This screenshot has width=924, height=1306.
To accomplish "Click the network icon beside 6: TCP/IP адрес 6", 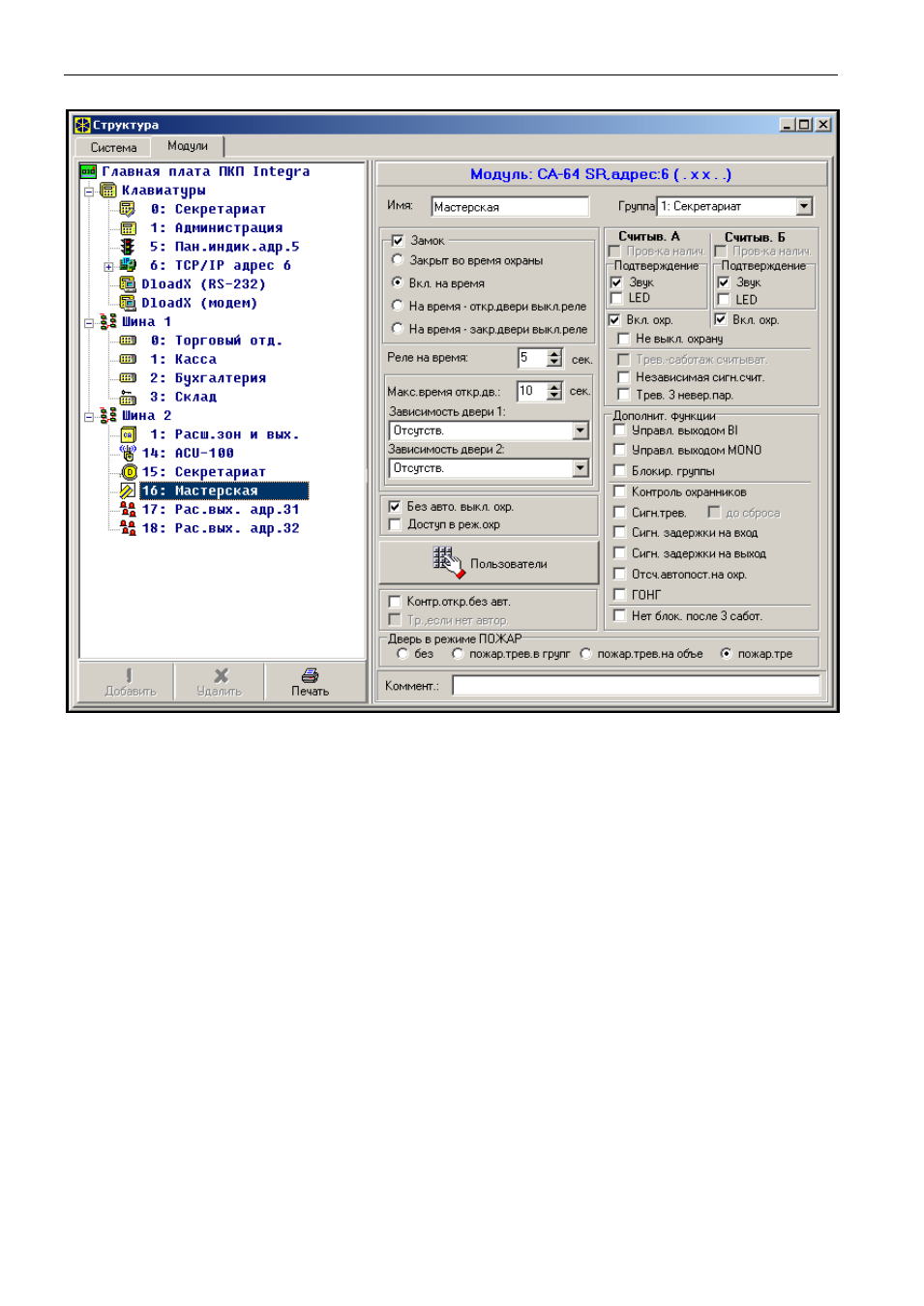I will click(128, 265).
